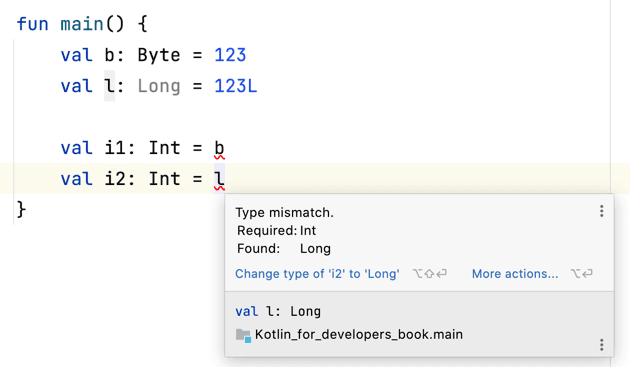Open the 'More actions...' link

[515, 274]
